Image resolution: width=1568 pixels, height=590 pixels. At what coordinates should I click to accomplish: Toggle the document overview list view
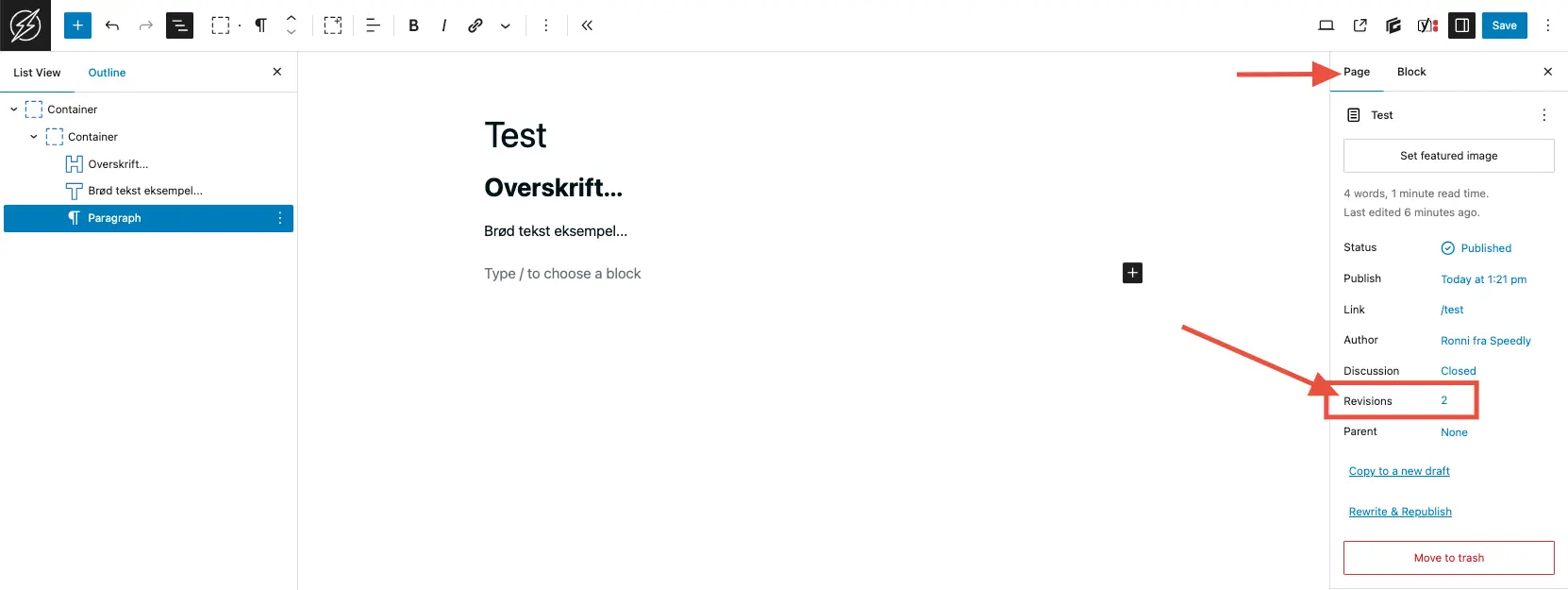coord(179,25)
